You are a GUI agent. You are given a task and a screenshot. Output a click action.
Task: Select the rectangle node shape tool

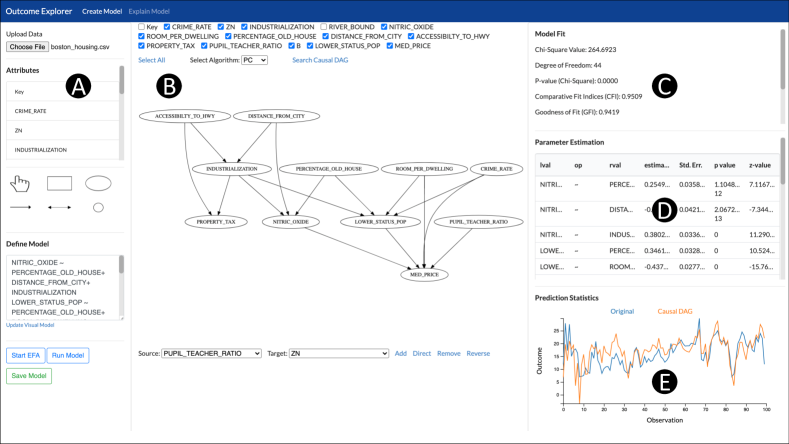point(59,183)
